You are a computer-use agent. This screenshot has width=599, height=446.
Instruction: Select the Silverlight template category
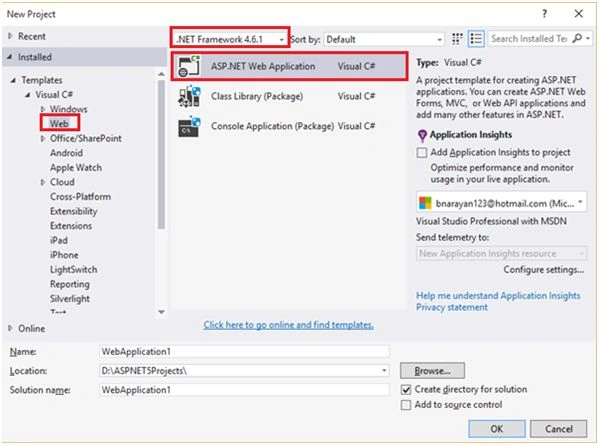(x=70, y=298)
